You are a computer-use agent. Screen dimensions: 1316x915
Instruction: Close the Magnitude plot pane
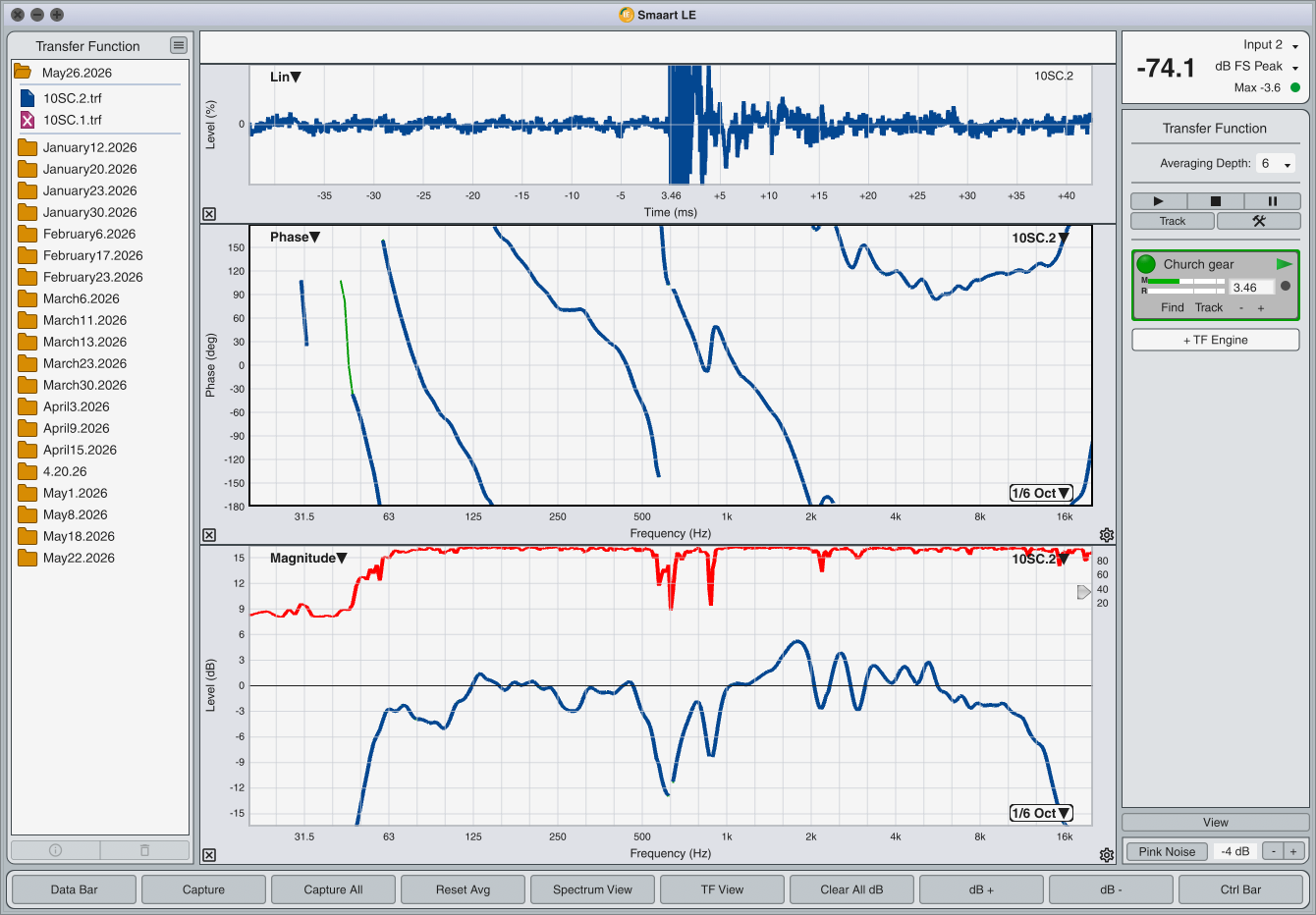(209, 855)
